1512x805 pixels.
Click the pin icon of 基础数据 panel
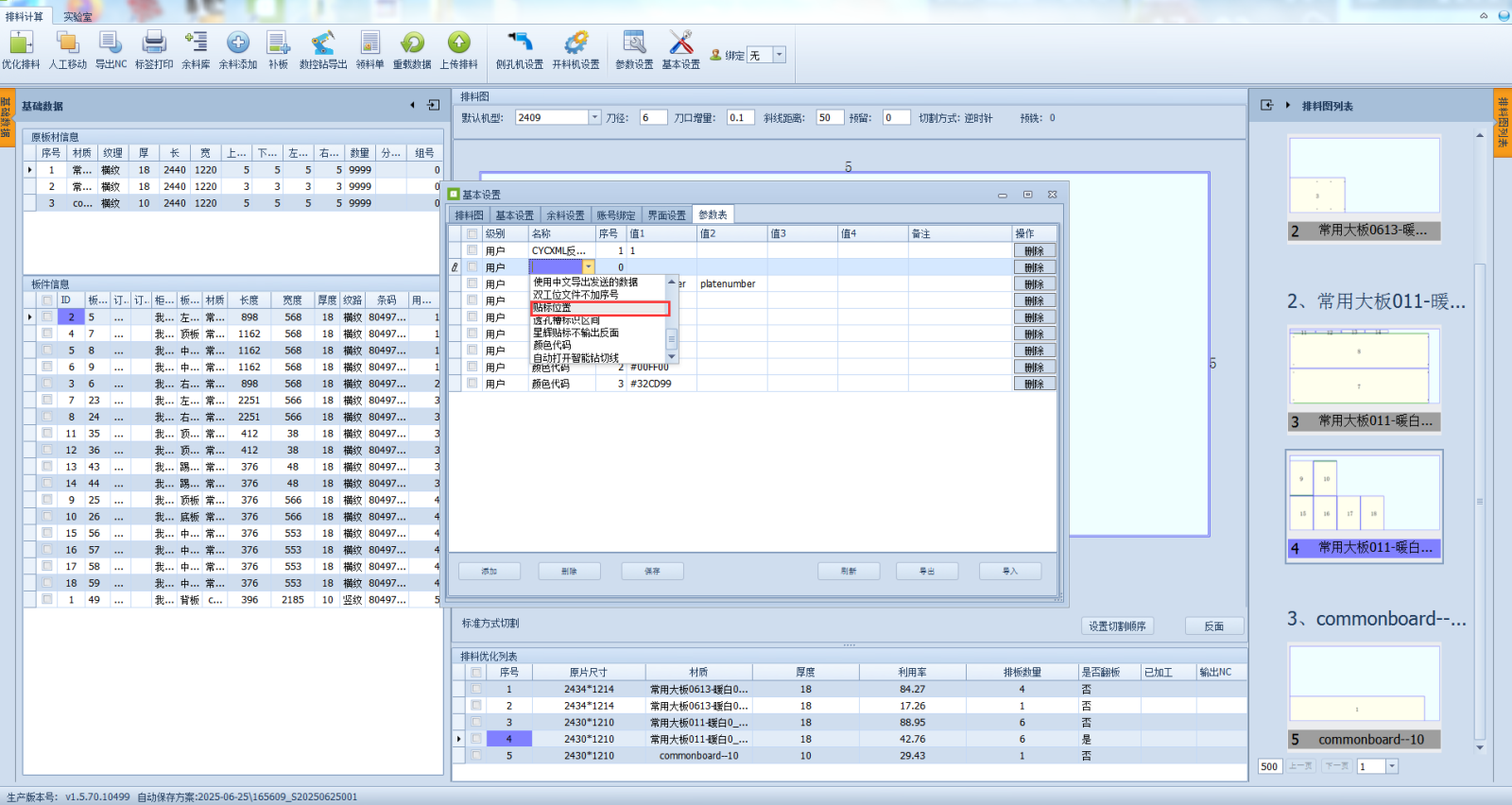(433, 105)
